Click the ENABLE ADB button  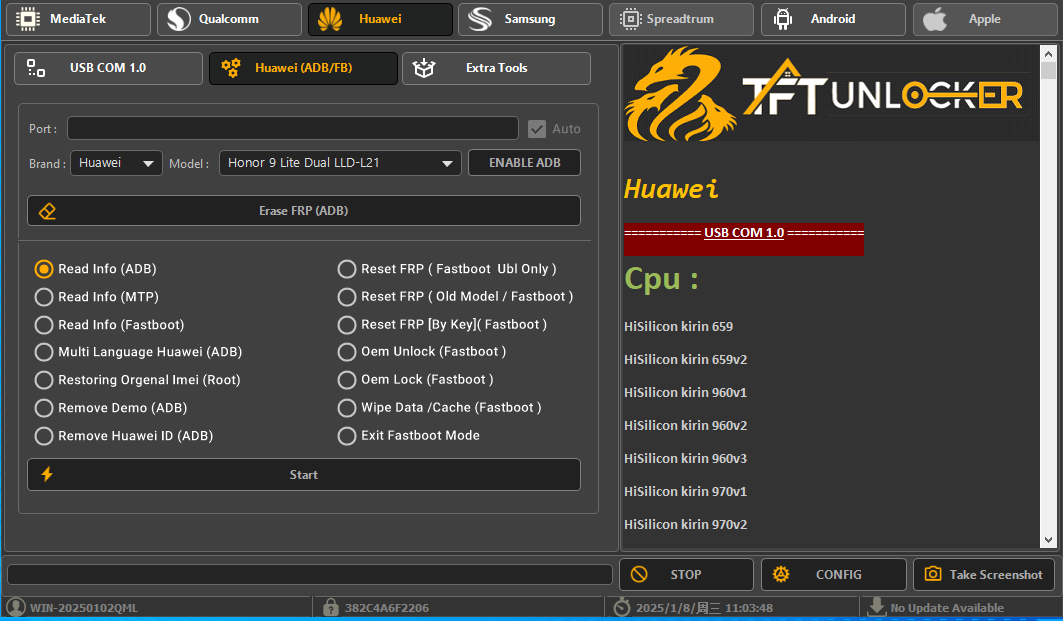coord(525,163)
